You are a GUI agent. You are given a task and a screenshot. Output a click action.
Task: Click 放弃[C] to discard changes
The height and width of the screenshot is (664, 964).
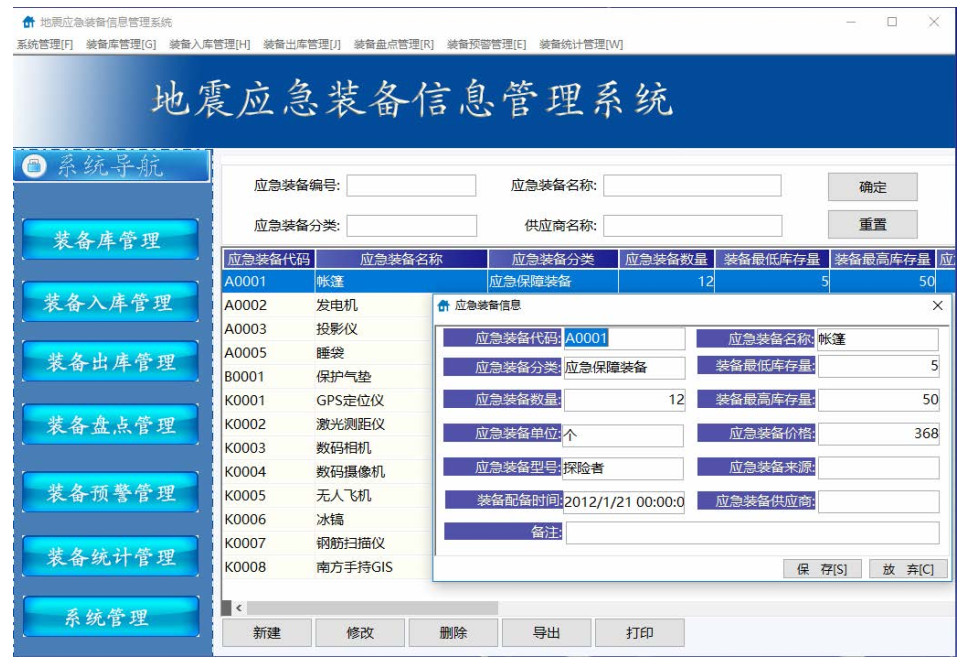(x=907, y=569)
